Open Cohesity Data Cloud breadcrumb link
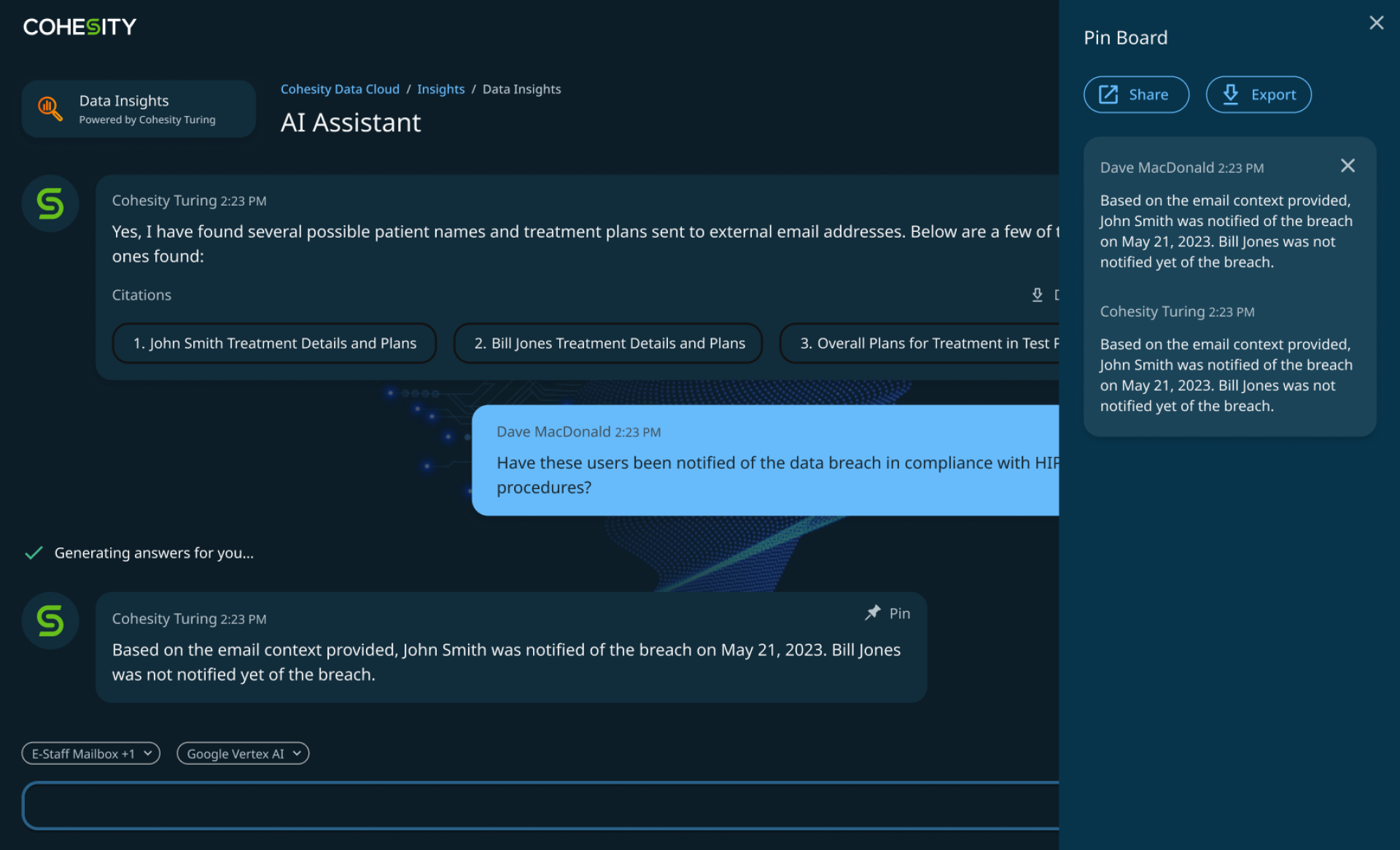This screenshot has height=850, width=1400. pyautogui.click(x=340, y=89)
